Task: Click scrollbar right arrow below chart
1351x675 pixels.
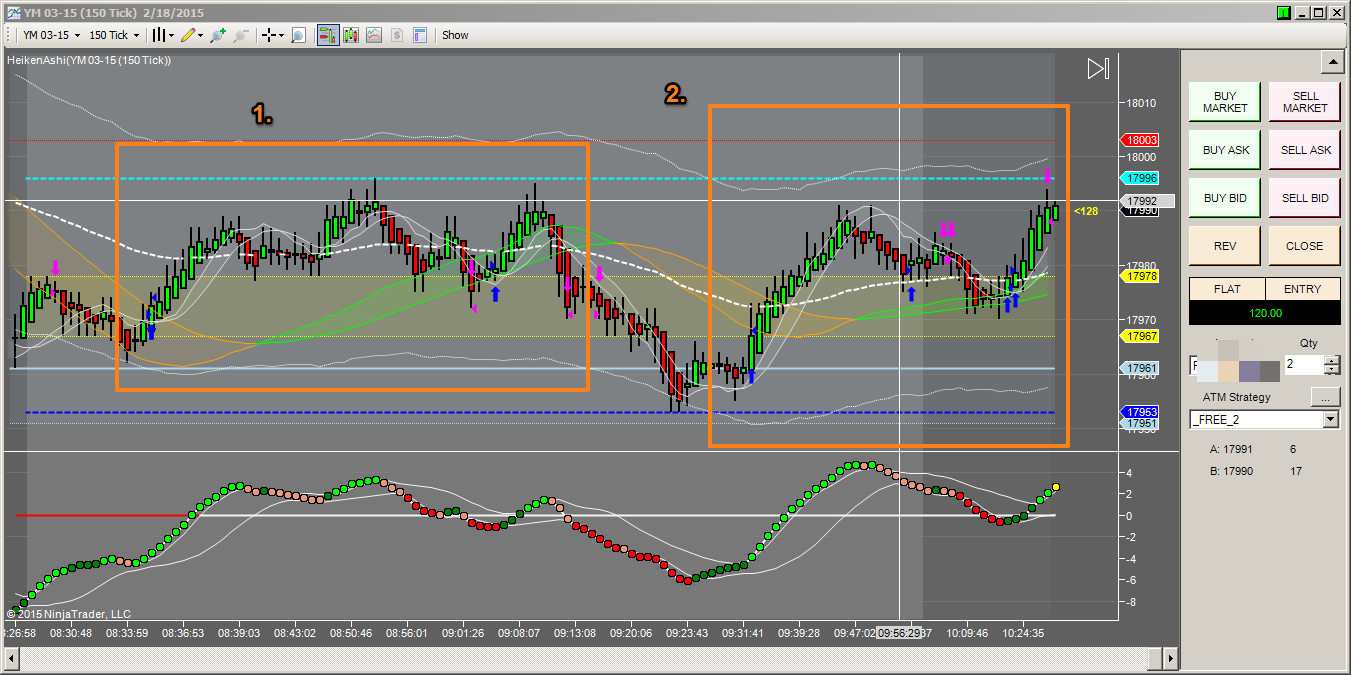Action: (x=1169, y=658)
